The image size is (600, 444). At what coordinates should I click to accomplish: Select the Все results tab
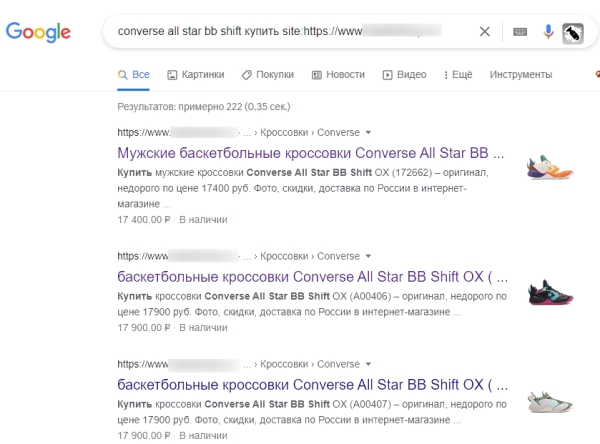pyautogui.click(x=134, y=74)
